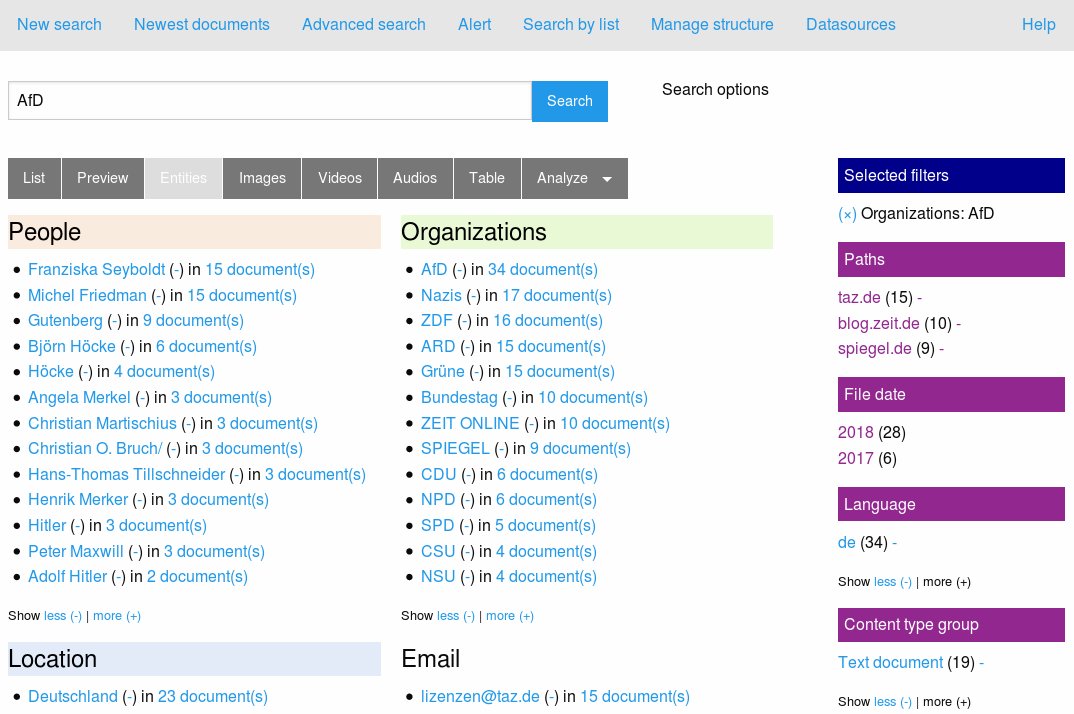Image resolution: width=1074 pixels, height=714 pixels.
Task: Filter by person Franziska Seyboldt
Action: 97,269
